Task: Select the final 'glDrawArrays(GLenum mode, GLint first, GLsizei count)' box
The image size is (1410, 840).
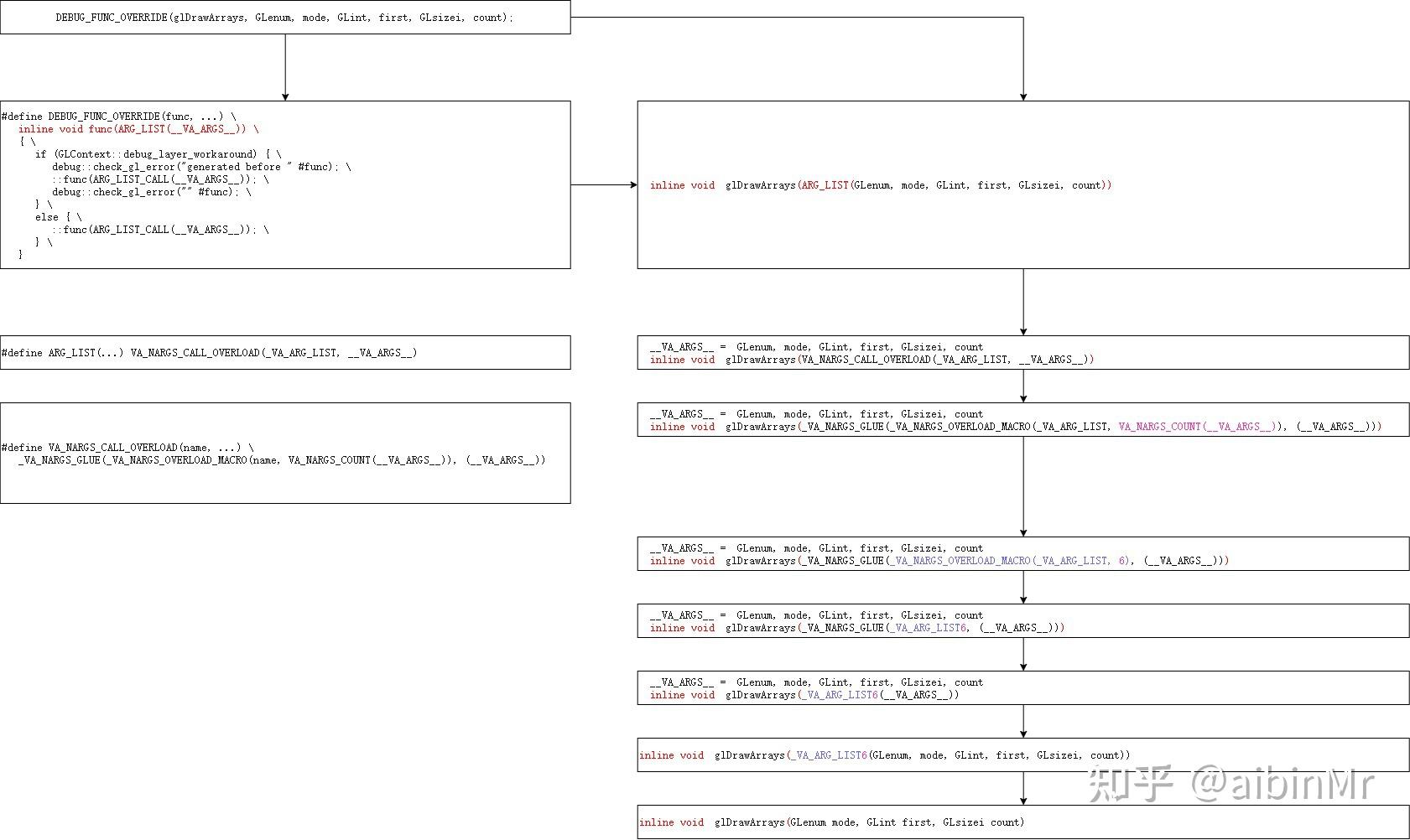Action: (x=1023, y=822)
